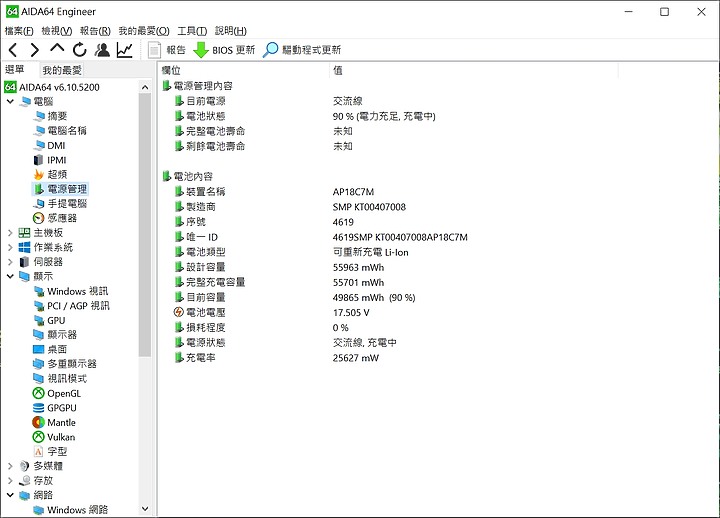Switch to the 我的最愛 tab in the side panel

62,70
